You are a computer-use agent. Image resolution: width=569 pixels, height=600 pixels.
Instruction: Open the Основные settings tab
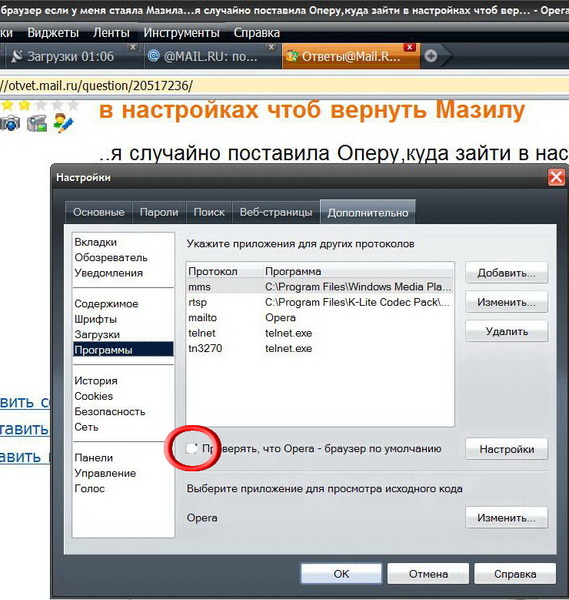[x=99, y=212]
